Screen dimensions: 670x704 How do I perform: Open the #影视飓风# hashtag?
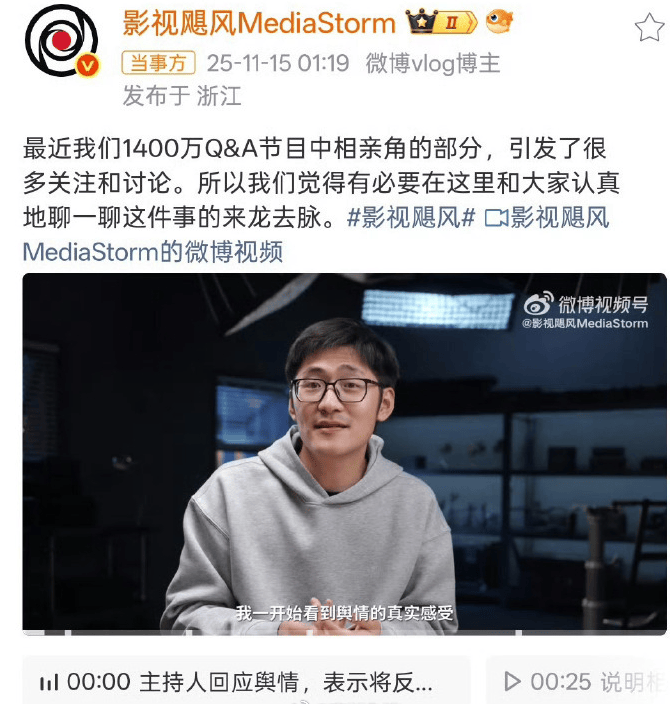[x=411, y=218]
